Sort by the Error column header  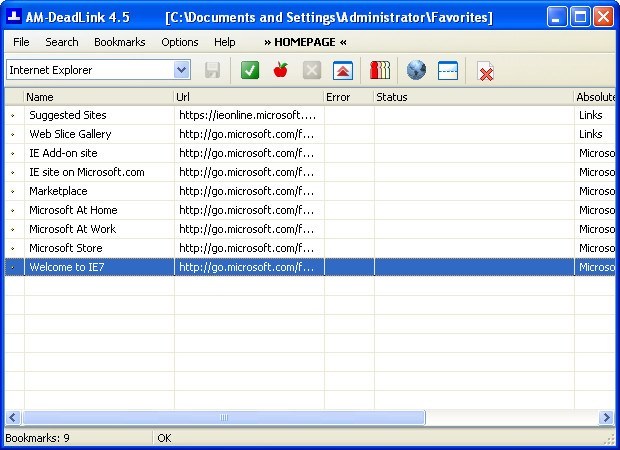[349, 97]
